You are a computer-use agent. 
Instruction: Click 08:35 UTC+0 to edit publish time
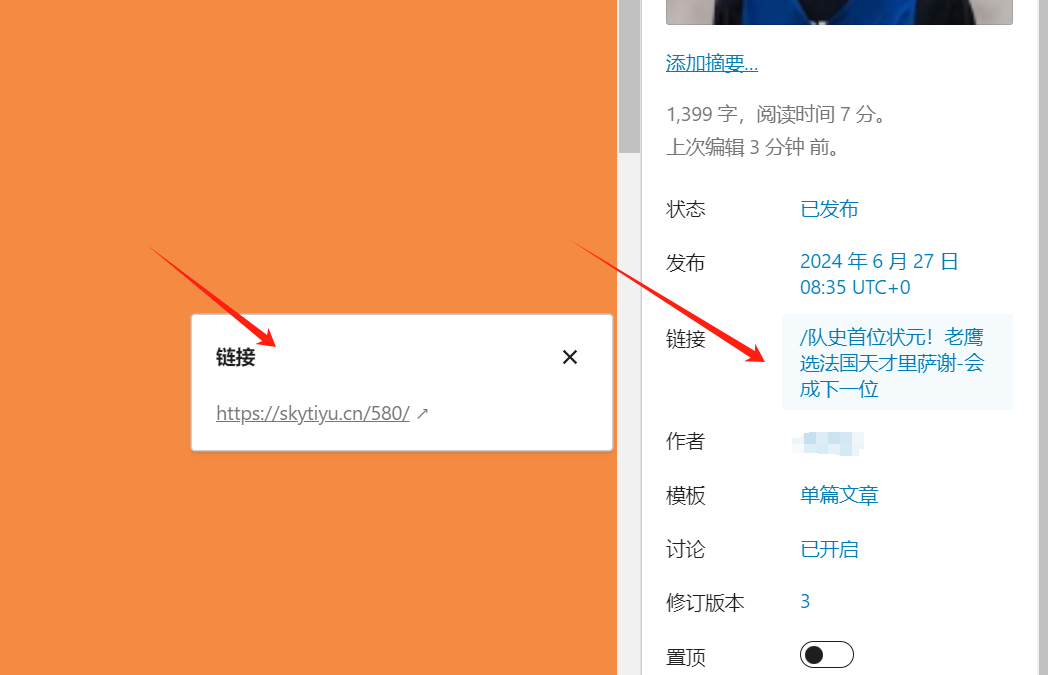click(855, 287)
